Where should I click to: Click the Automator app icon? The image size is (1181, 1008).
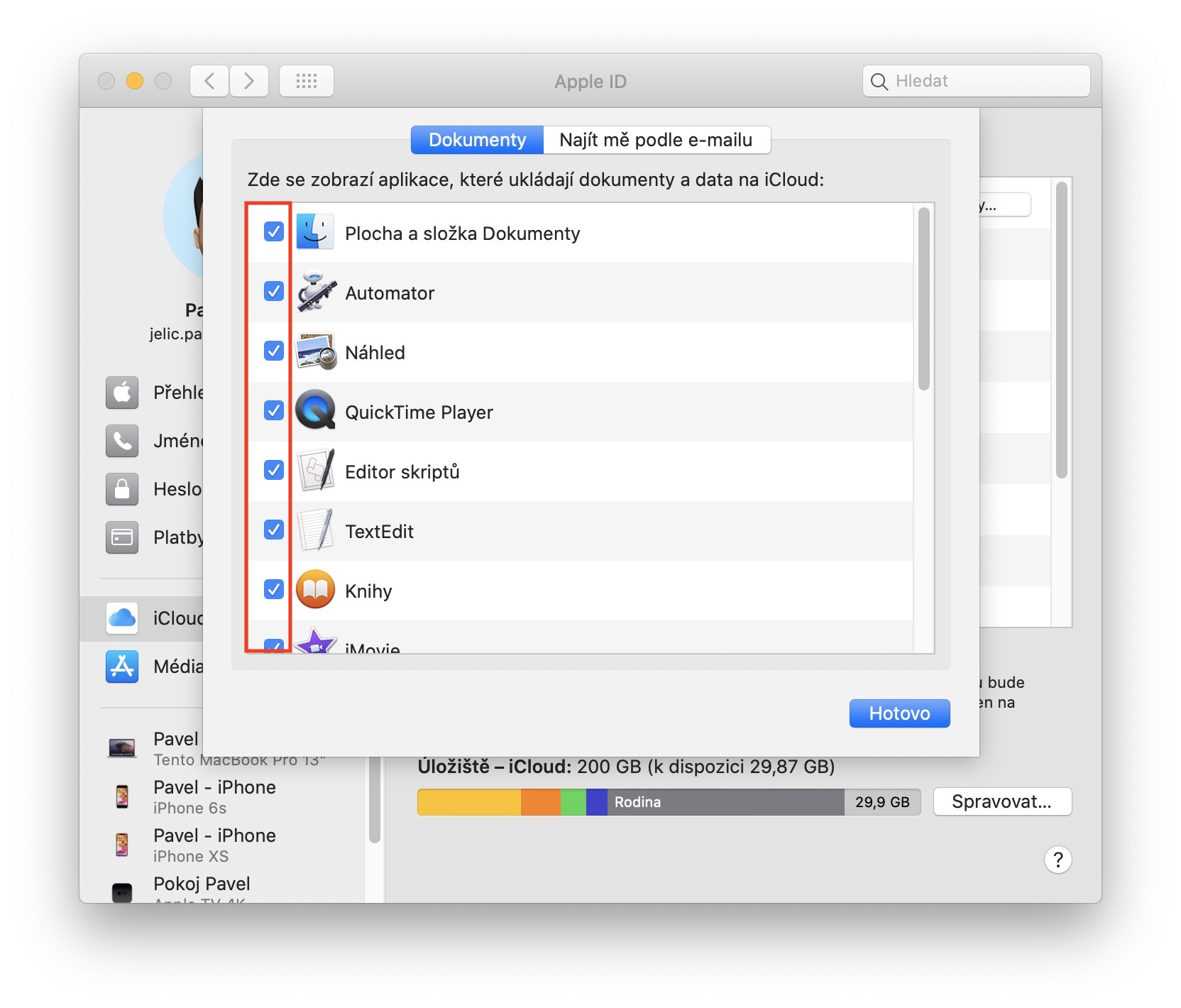[315, 292]
